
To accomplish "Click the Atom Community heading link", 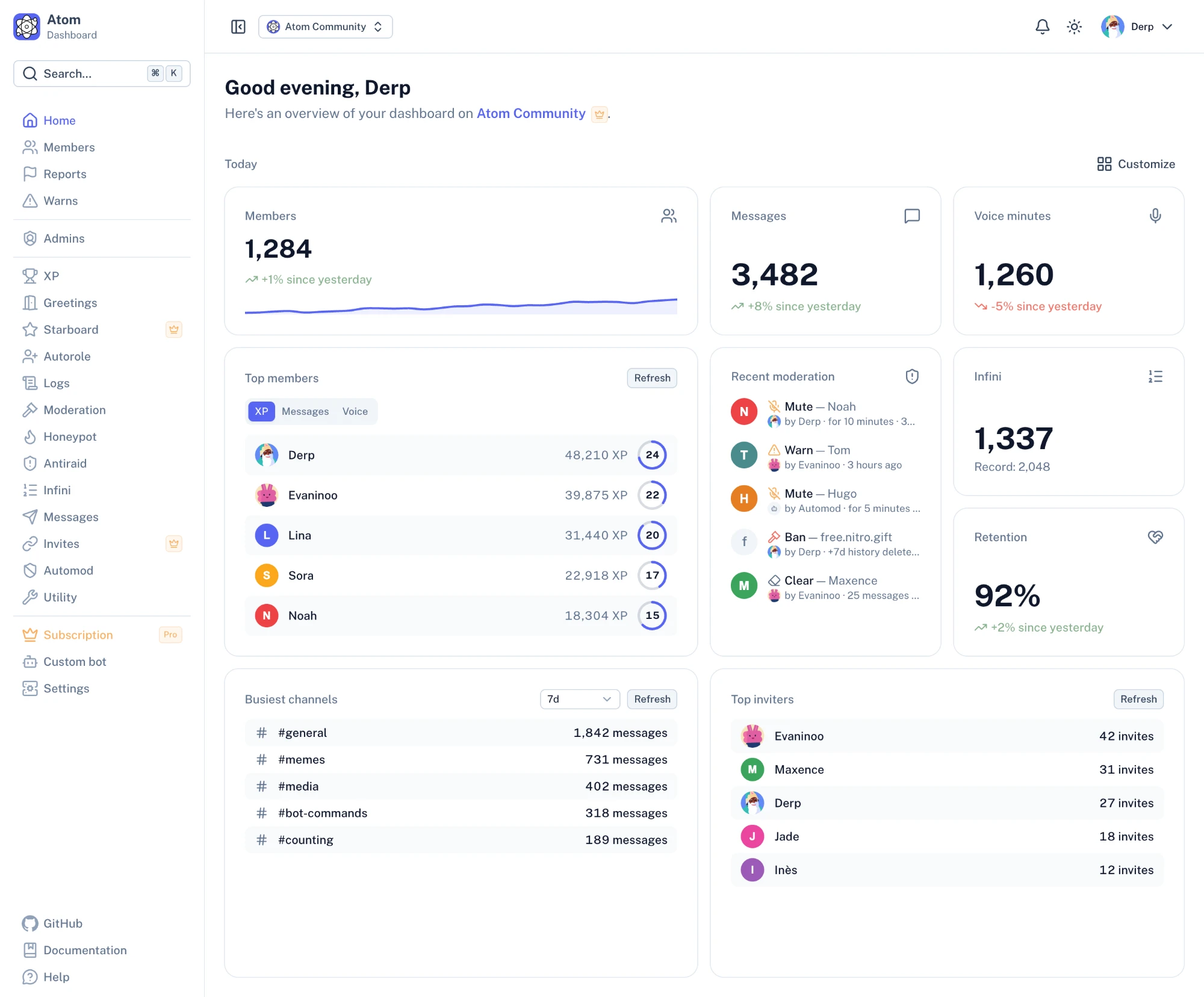I will (x=531, y=114).
